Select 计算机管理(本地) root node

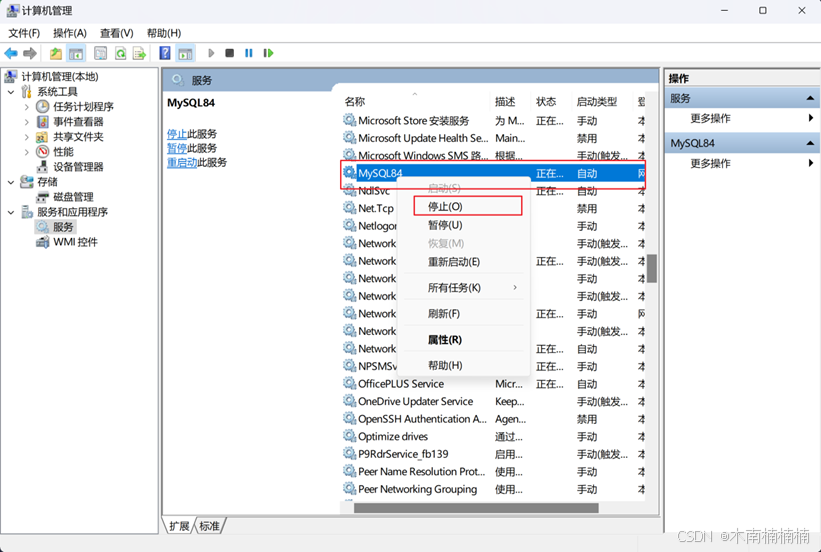click(x=60, y=77)
